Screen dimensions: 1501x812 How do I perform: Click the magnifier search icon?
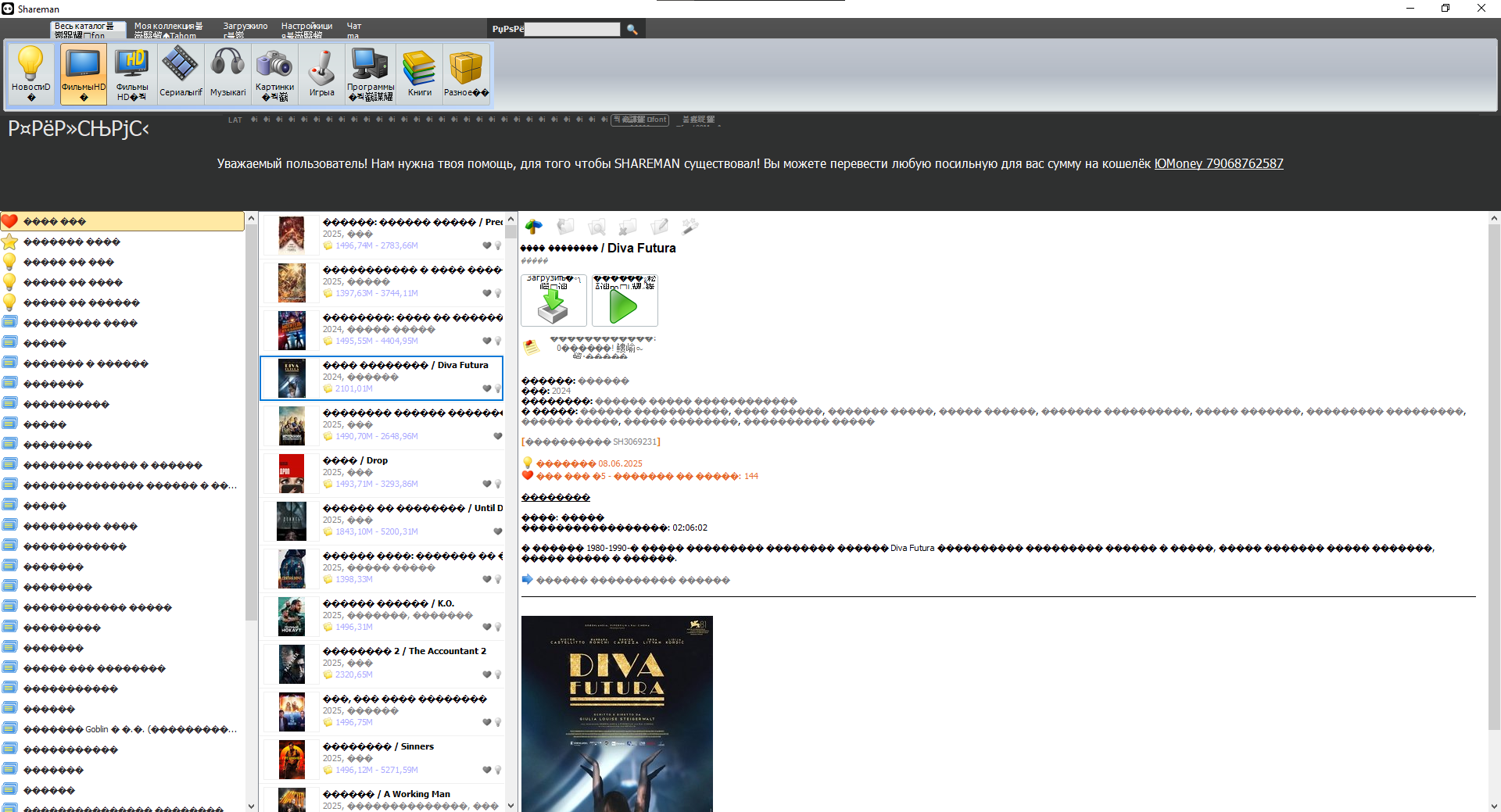coord(632,30)
